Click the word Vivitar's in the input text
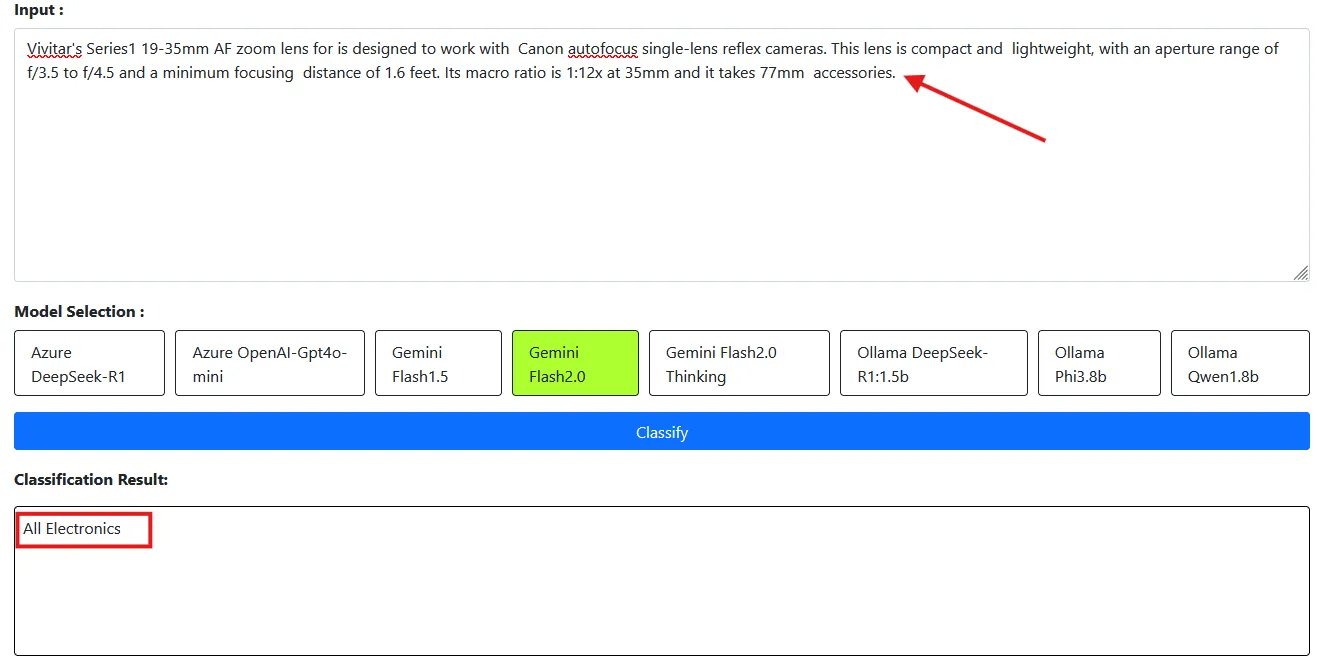1324x665 pixels. click(53, 48)
